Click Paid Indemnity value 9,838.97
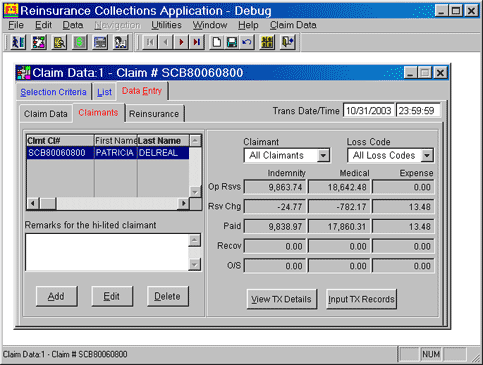The image size is (483, 365). (x=275, y=227)
